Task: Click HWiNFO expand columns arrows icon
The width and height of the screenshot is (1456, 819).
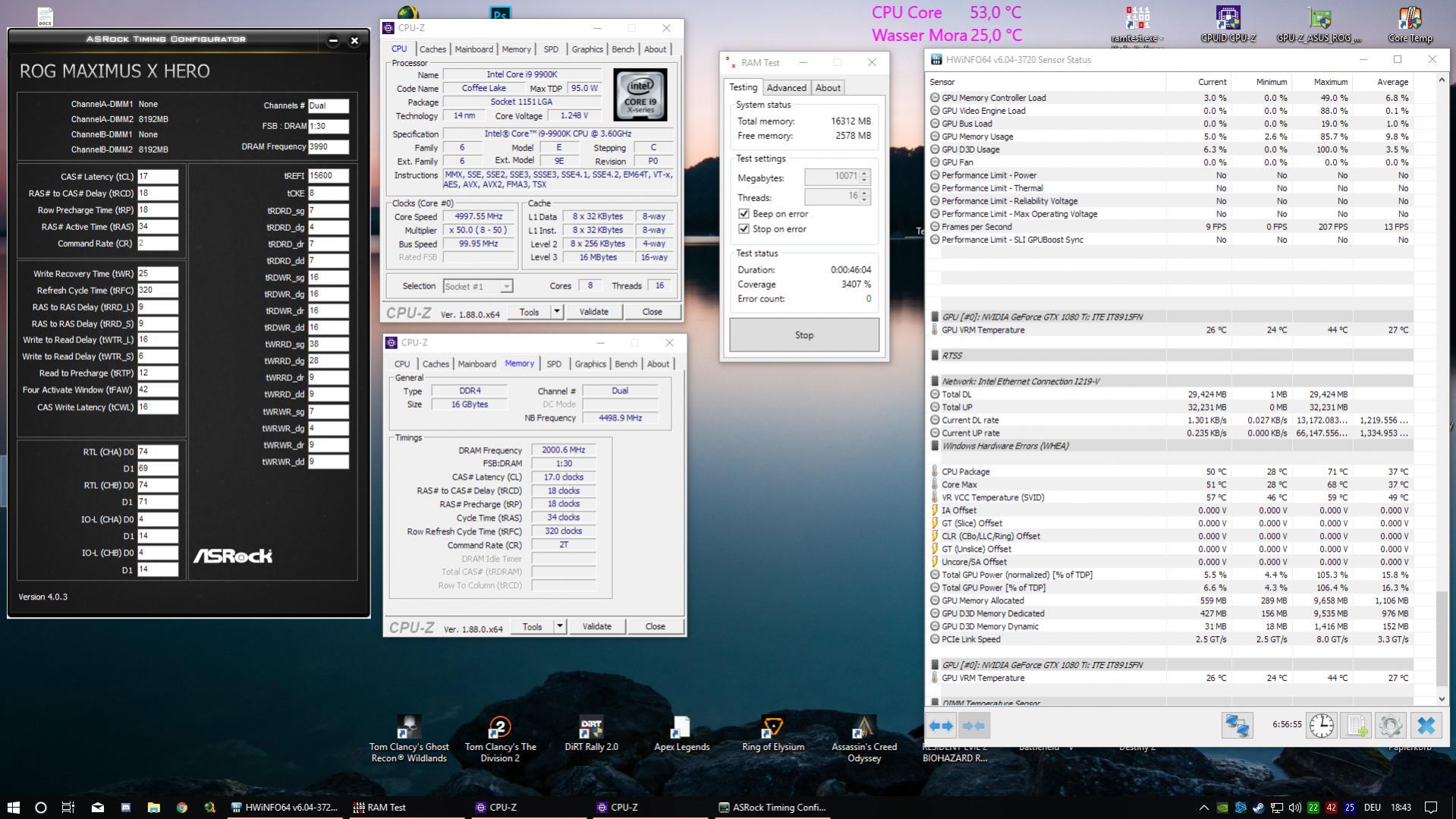Action: 942,726
